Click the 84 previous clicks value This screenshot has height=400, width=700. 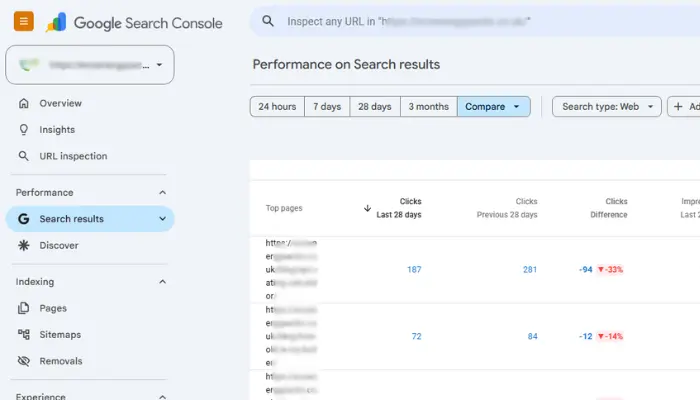(533, 336)
